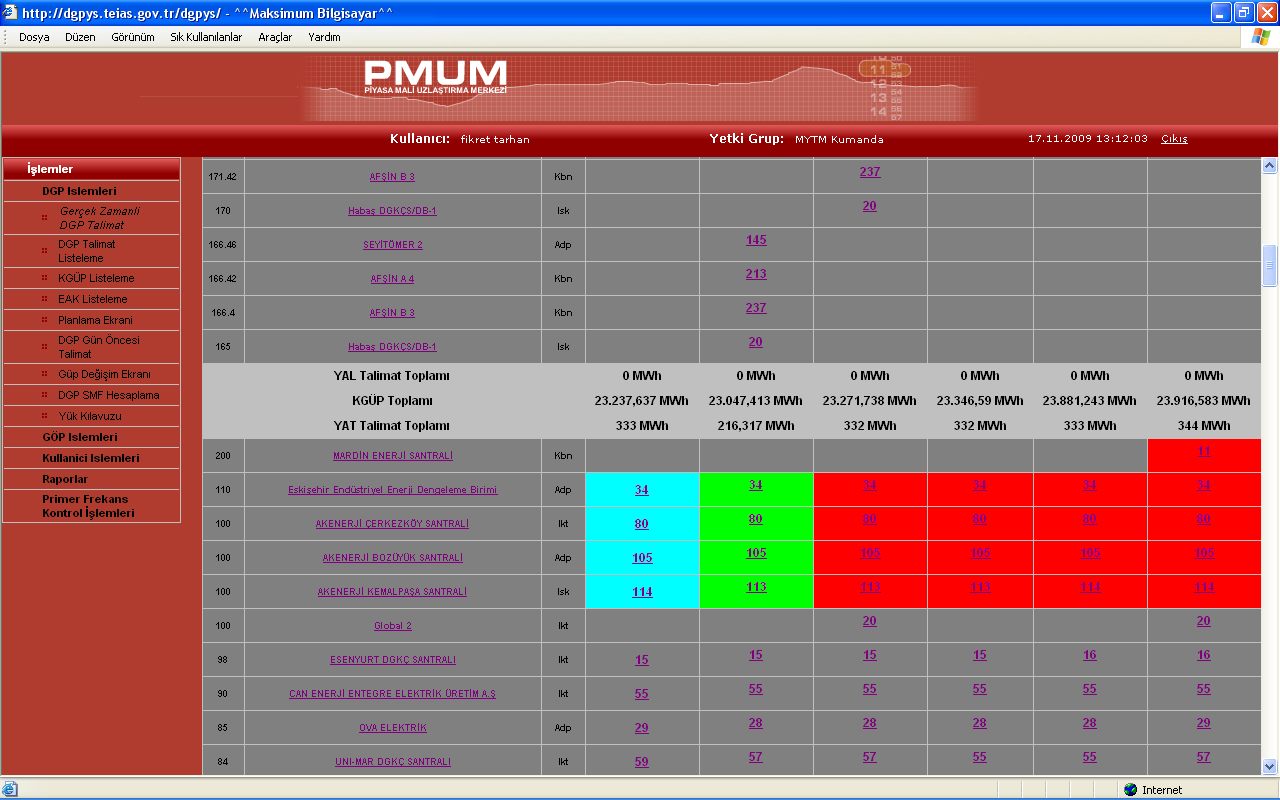Click the MARDİN ENERJİ SANTRALİ link
Screen dimensions: 1280x800
pyautogui.click(x=393, y=456)
